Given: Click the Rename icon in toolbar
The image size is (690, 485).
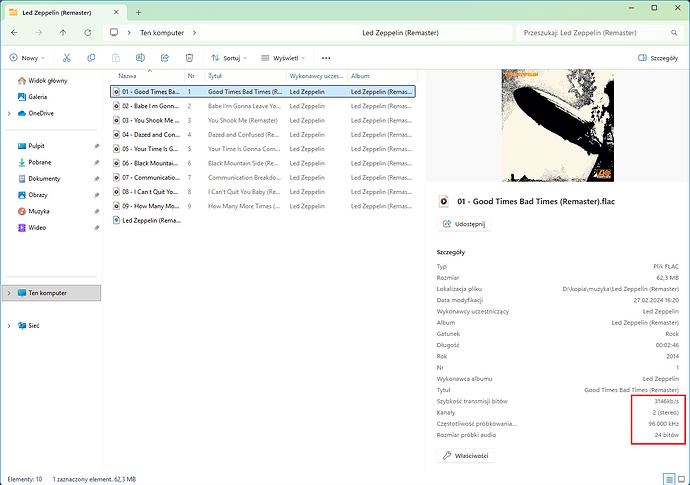Looking at the screenshot, I should coord(140,58).
